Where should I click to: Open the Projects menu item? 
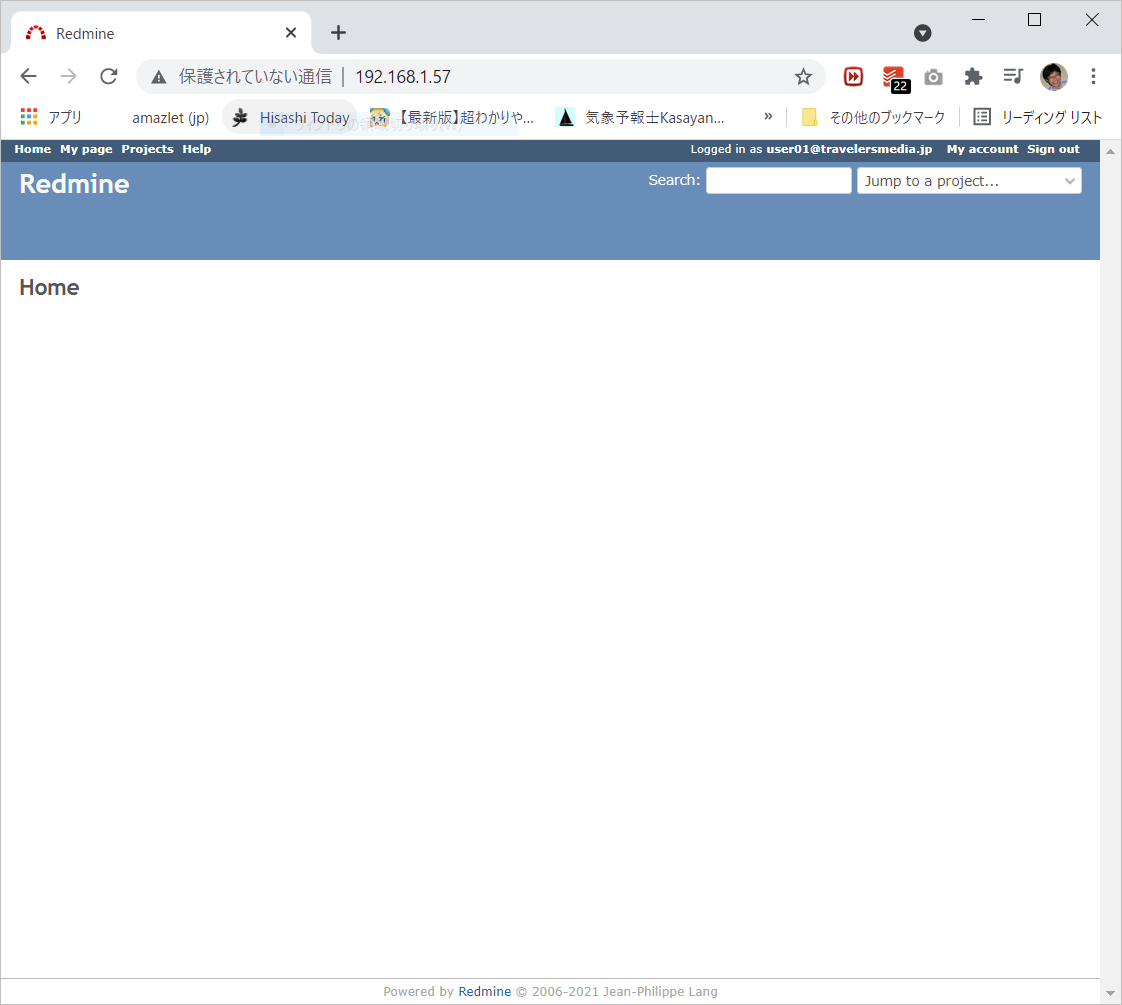[147, 149]
